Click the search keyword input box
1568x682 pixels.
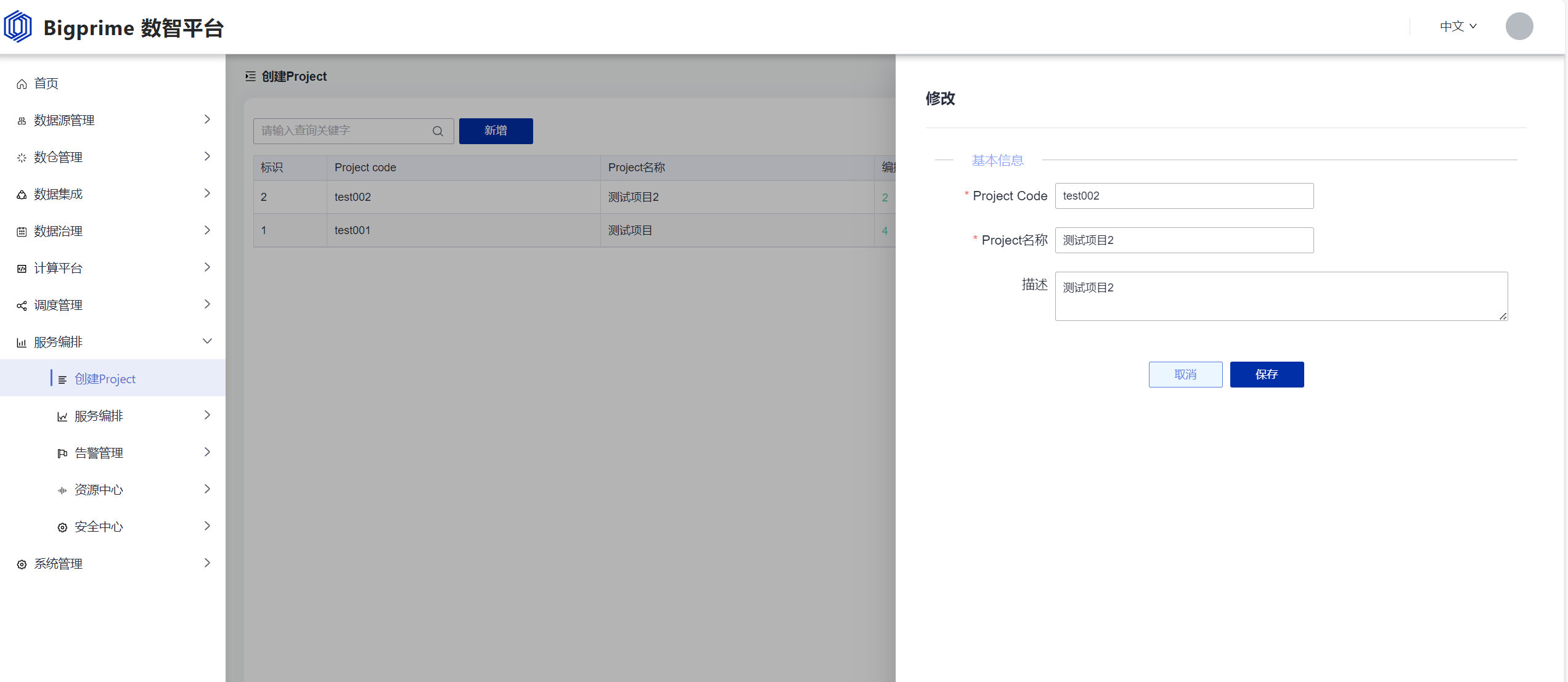coord(353,131)
